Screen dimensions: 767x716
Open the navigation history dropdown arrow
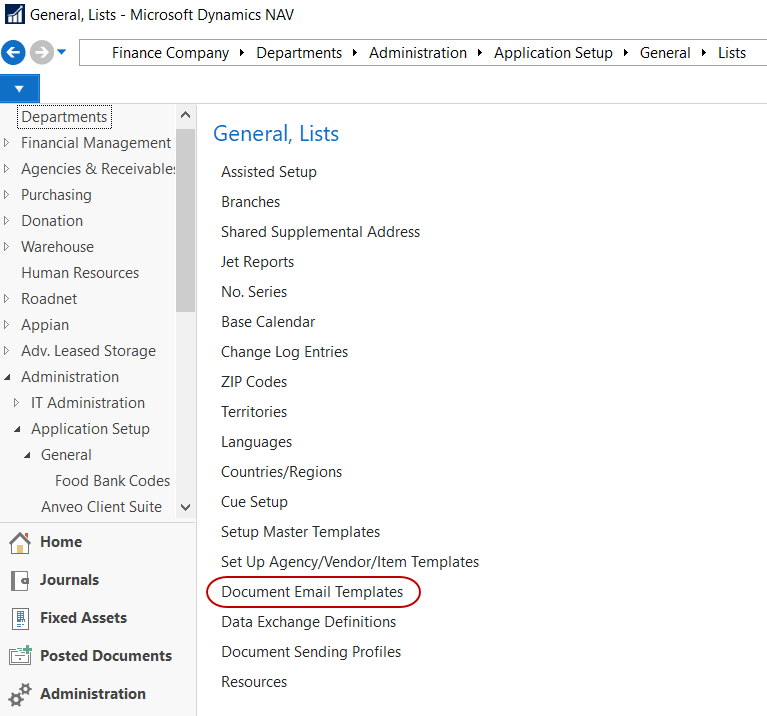coord(62,53)
